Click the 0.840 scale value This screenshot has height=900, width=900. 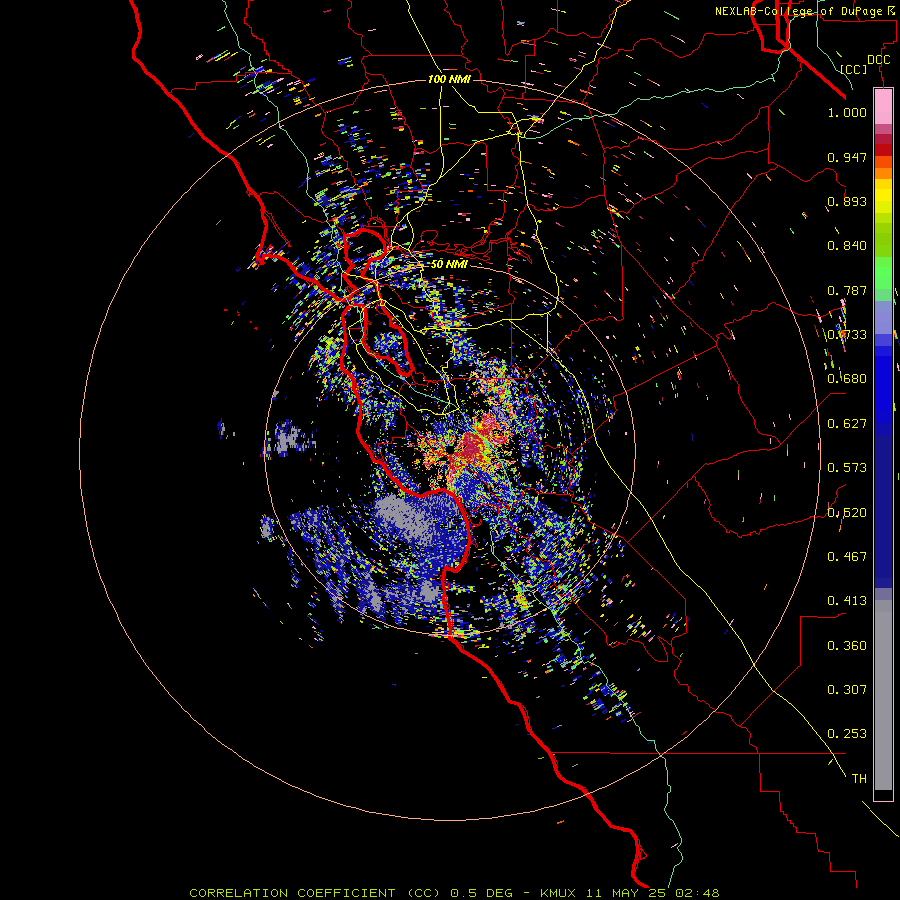(x=847, y=246)
